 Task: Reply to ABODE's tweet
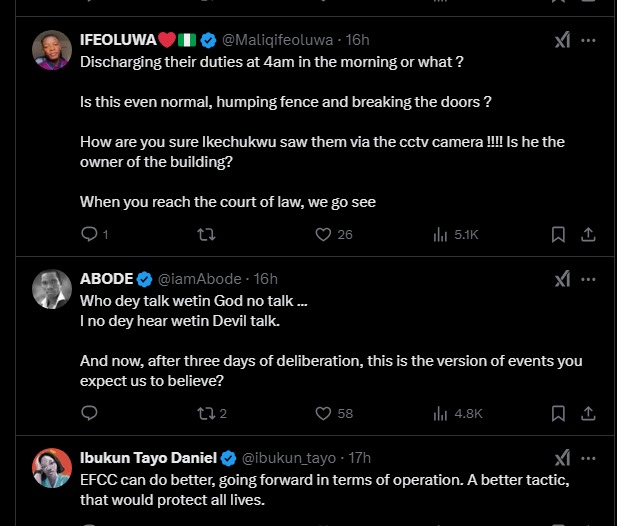coord(89,413)
